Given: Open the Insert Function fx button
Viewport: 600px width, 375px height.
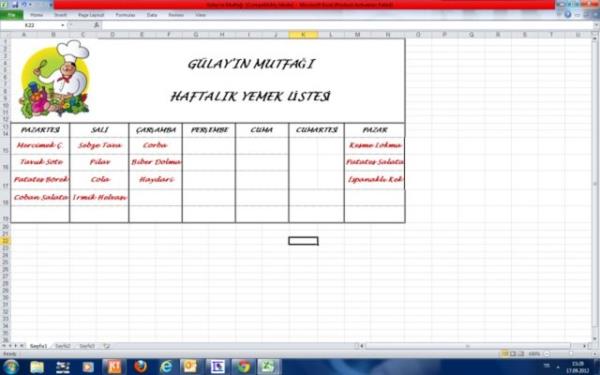Looking at the screenshot, I should [x=96, y=25].
